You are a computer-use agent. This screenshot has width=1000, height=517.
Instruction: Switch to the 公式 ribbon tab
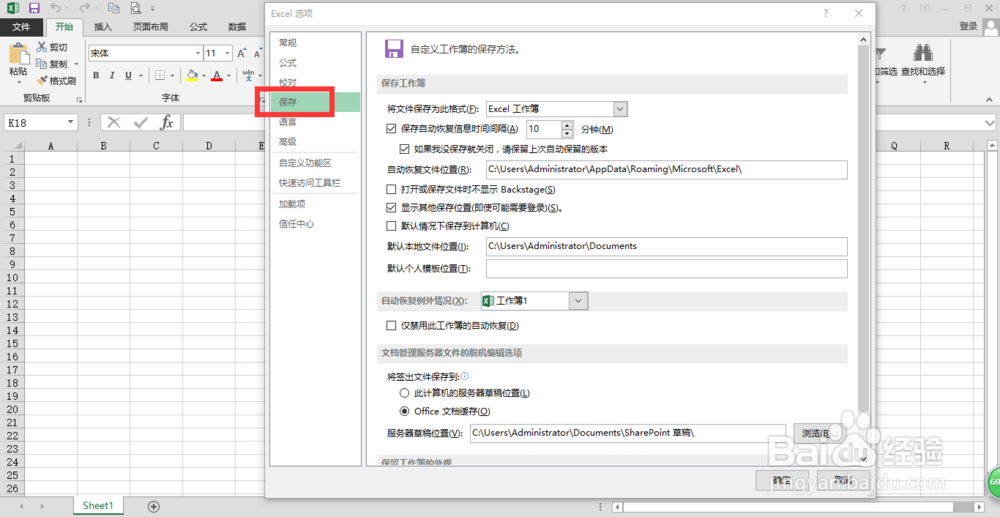pyautogui.click(x=198, y=27)
